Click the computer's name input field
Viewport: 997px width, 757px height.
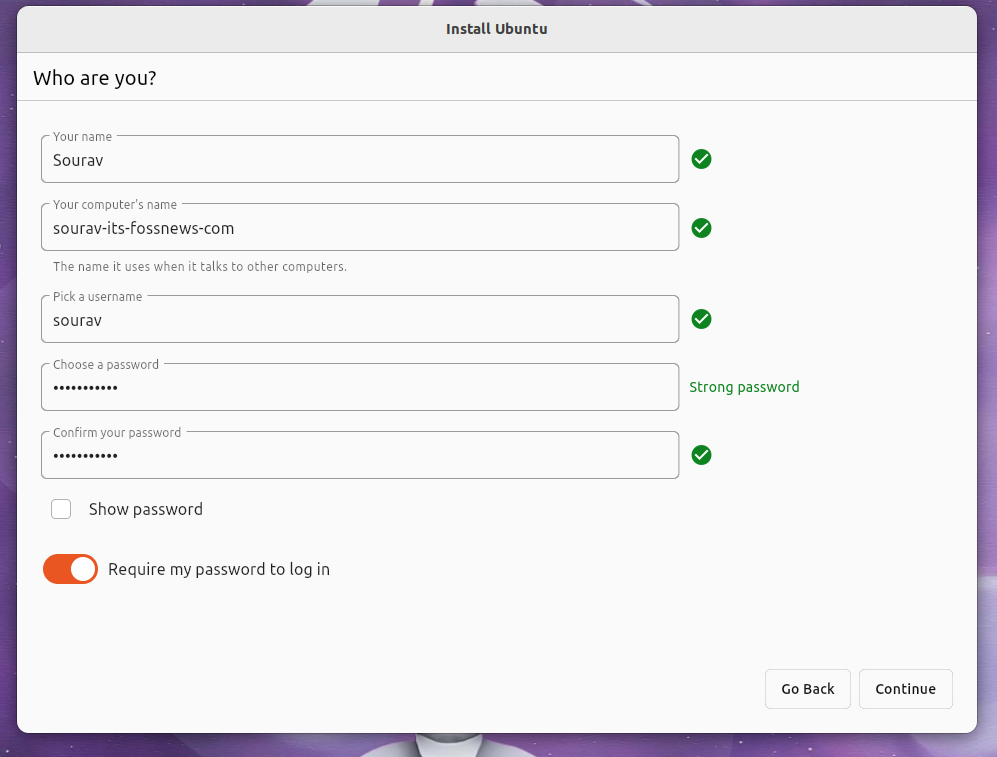[360, 227]
